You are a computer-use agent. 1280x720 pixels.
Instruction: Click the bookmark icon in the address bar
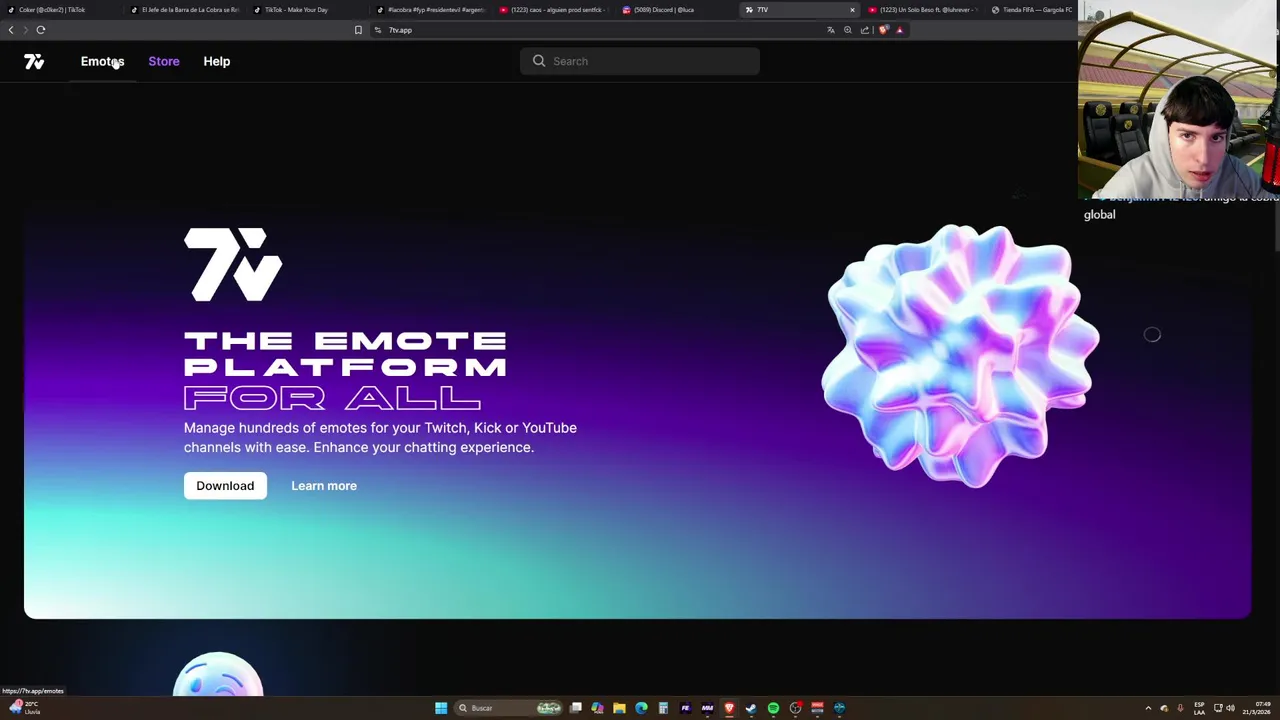[358, 30]
